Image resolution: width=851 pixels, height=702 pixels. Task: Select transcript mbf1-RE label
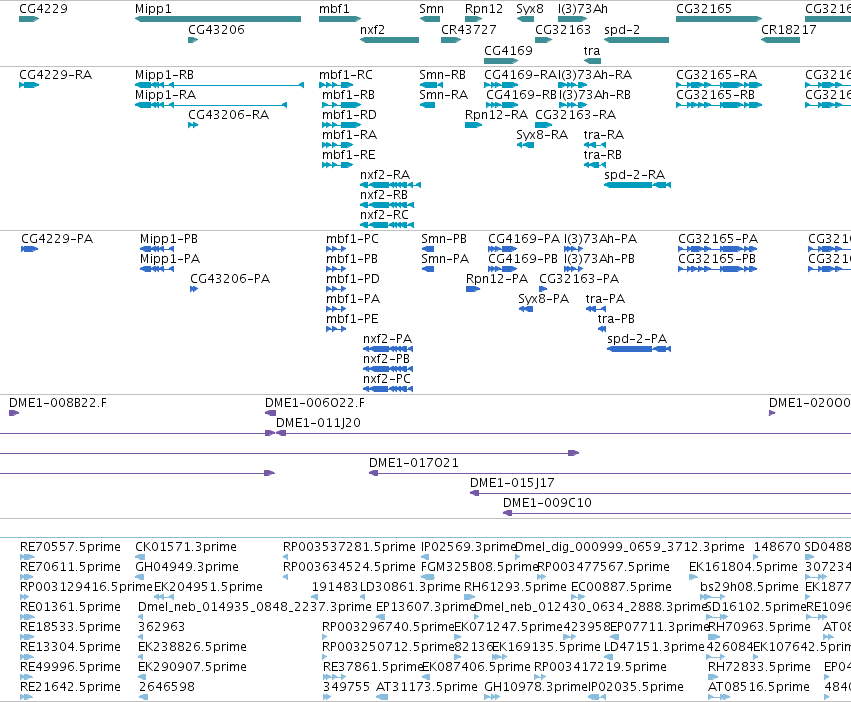point(348,155)
